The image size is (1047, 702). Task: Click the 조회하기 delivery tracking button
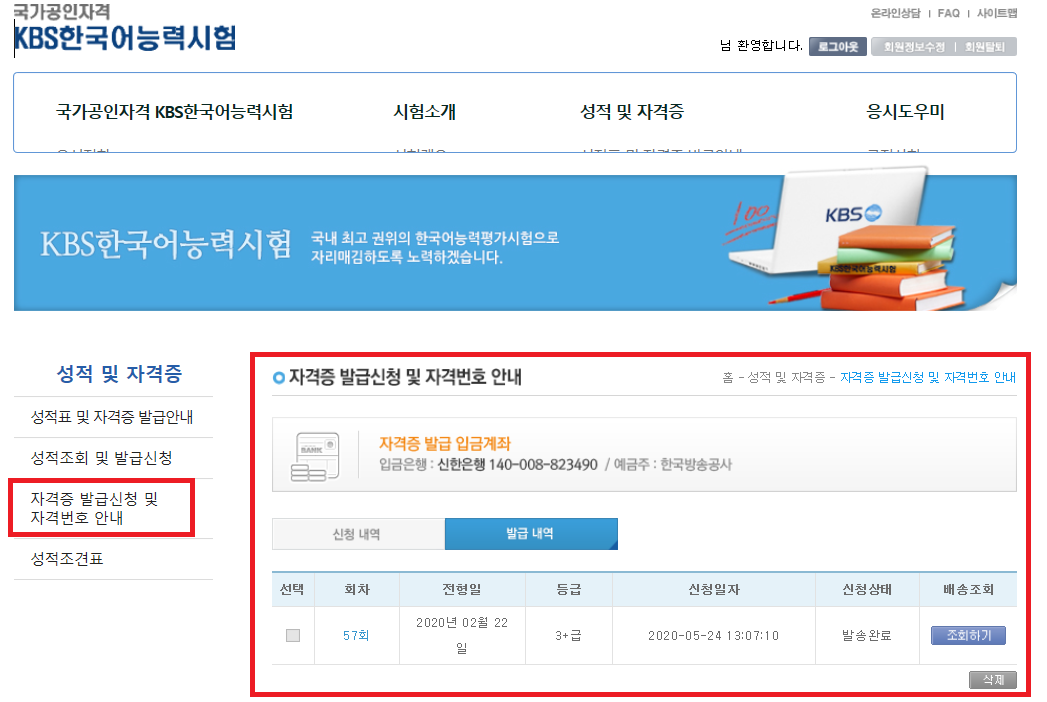point(968,635)
